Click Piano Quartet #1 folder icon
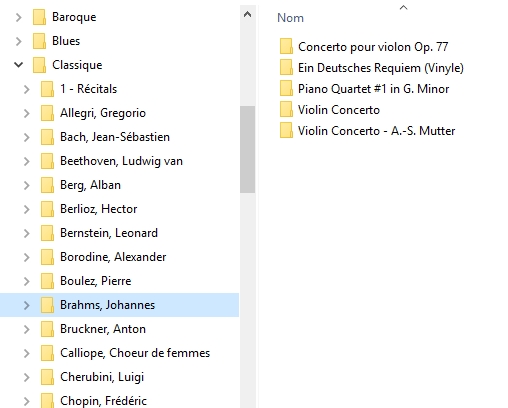This screenshot has height=408, width=508. [286, 88]
